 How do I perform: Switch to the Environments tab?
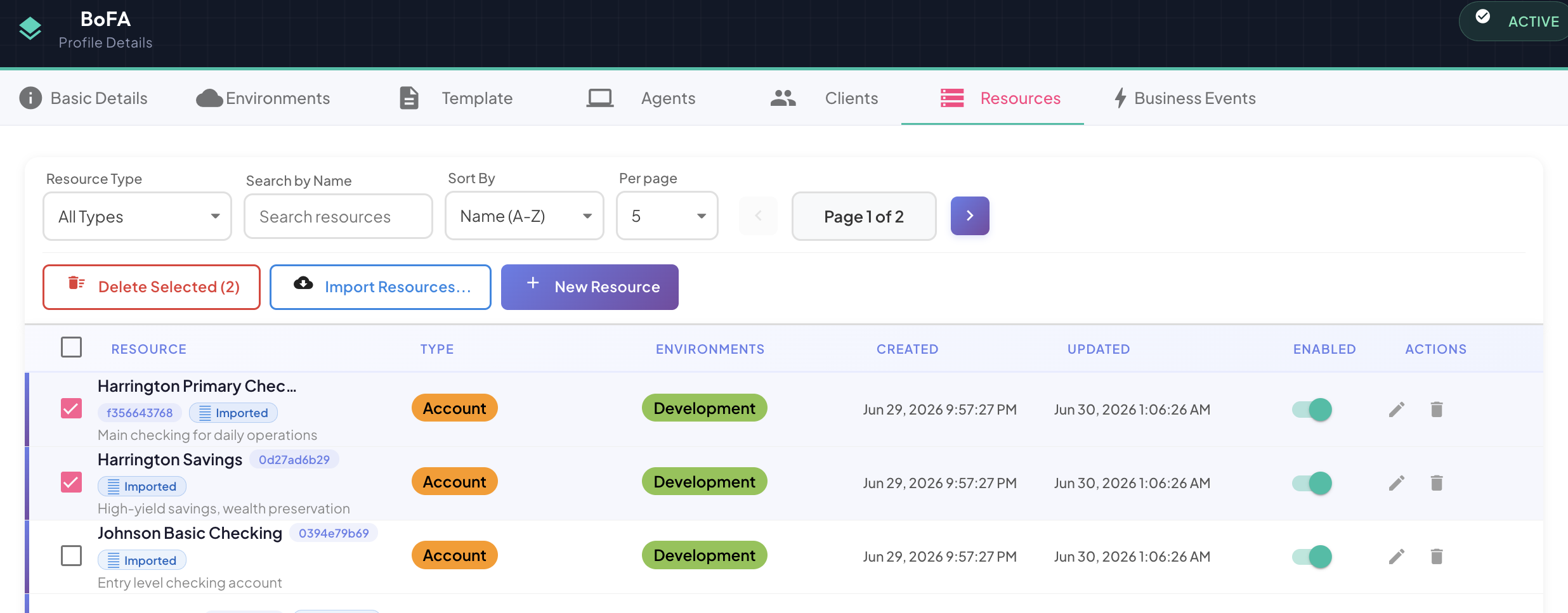point(263,98)
